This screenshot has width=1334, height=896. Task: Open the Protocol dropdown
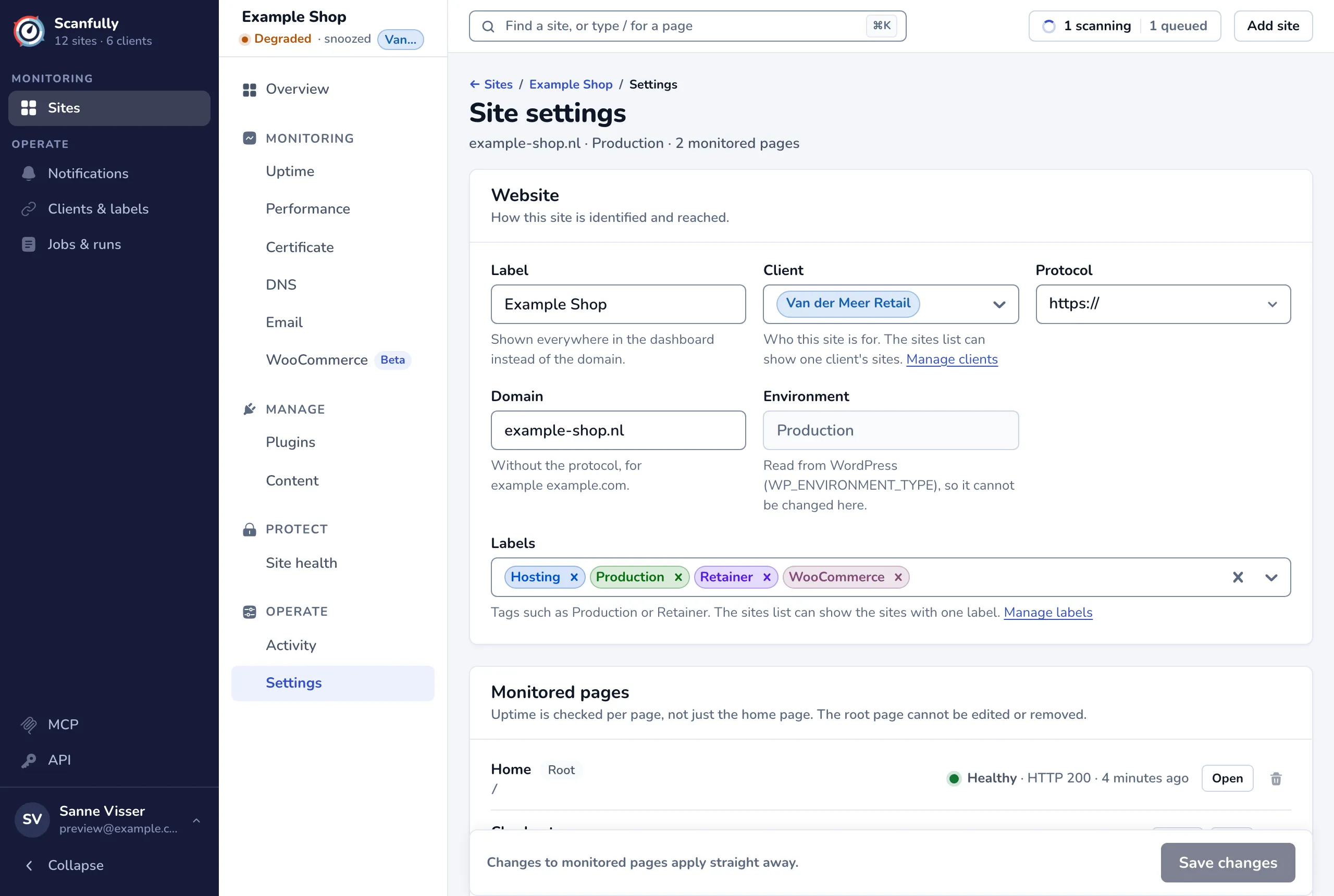tap(1163, 304)
